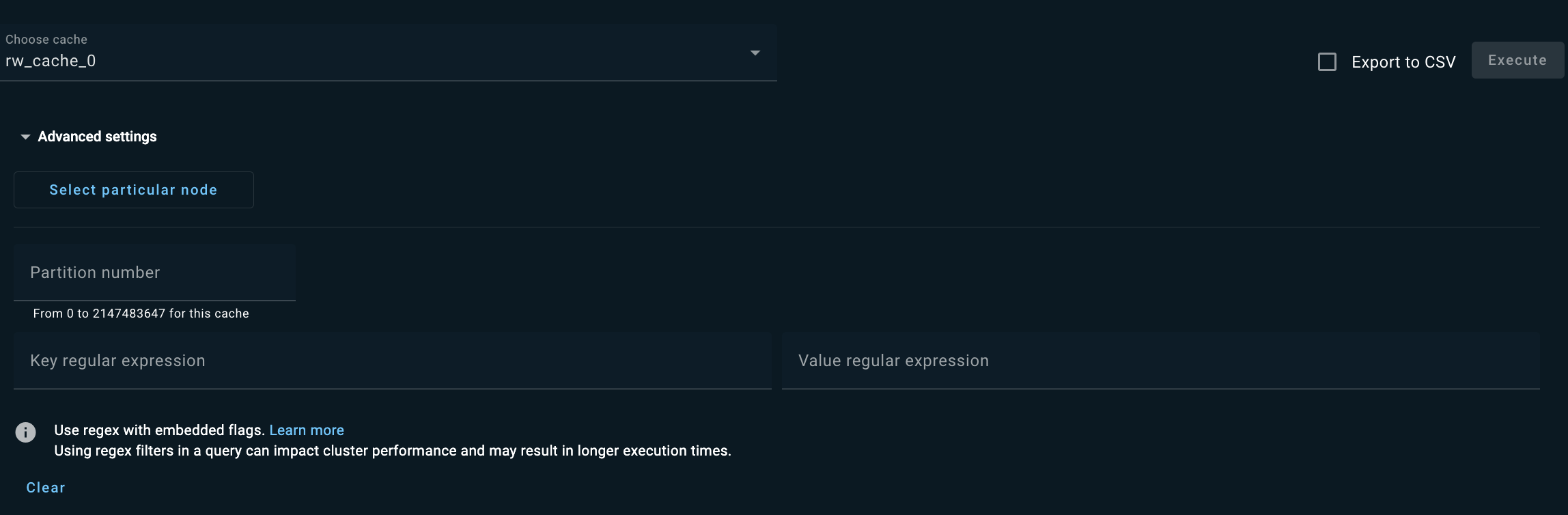Click the divider line under Select particular node
The height and width of the screenshot is (515, 1568).
[776, 227]
